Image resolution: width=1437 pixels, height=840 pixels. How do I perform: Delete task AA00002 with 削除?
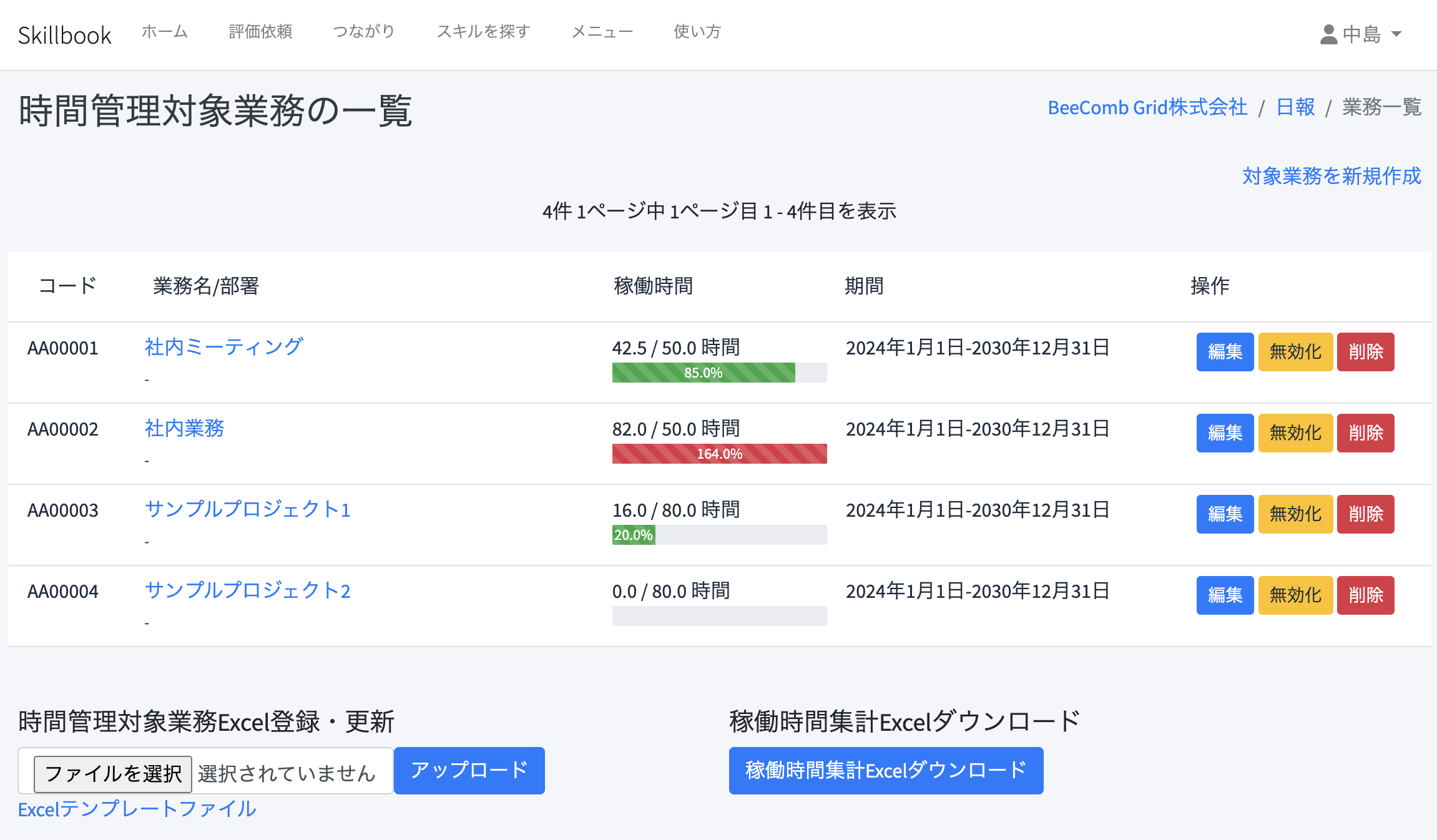tap(1365, 433)
